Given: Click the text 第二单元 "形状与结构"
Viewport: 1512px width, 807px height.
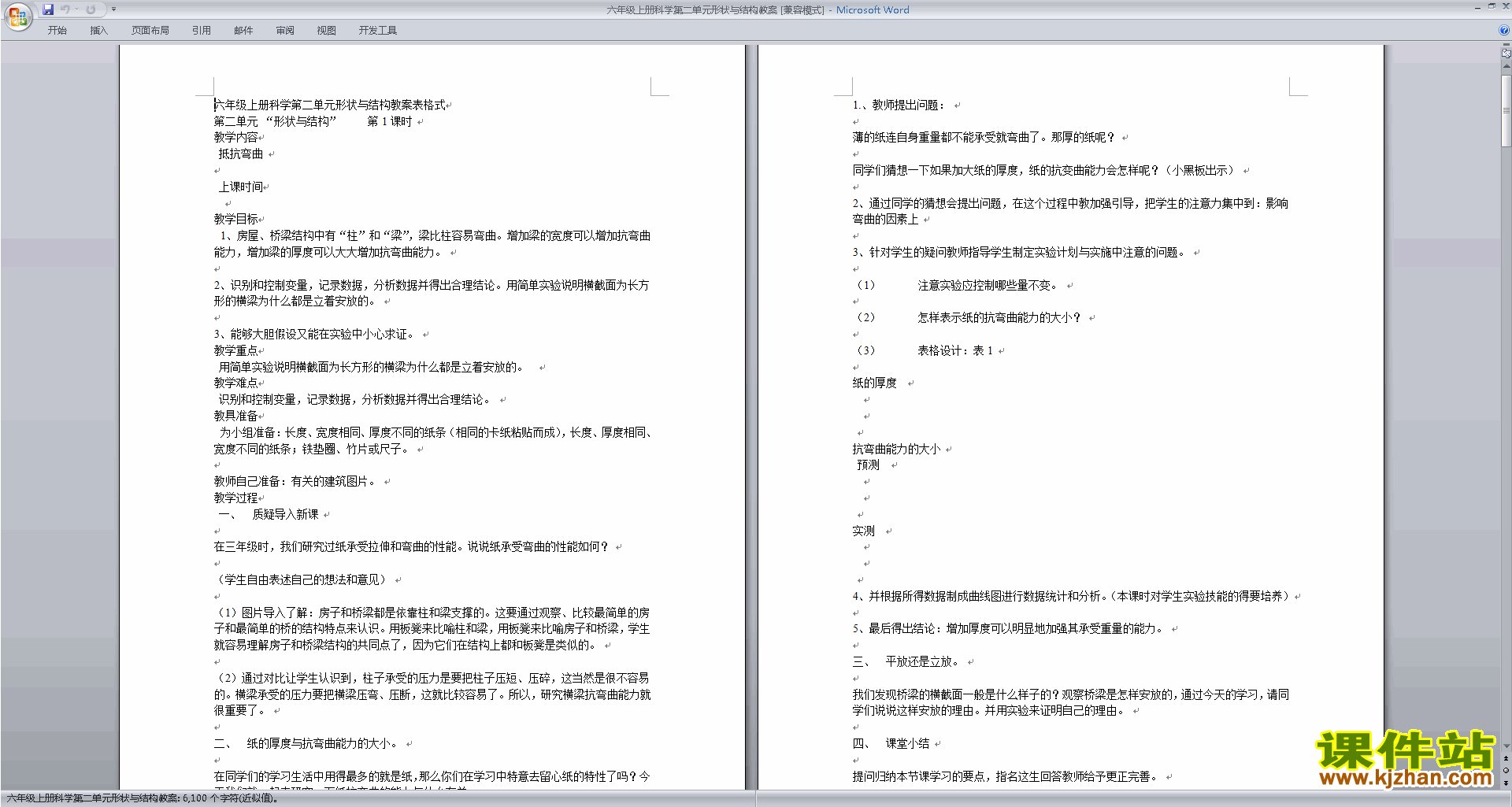Looking at the screenshot, I should click(276, 121).
